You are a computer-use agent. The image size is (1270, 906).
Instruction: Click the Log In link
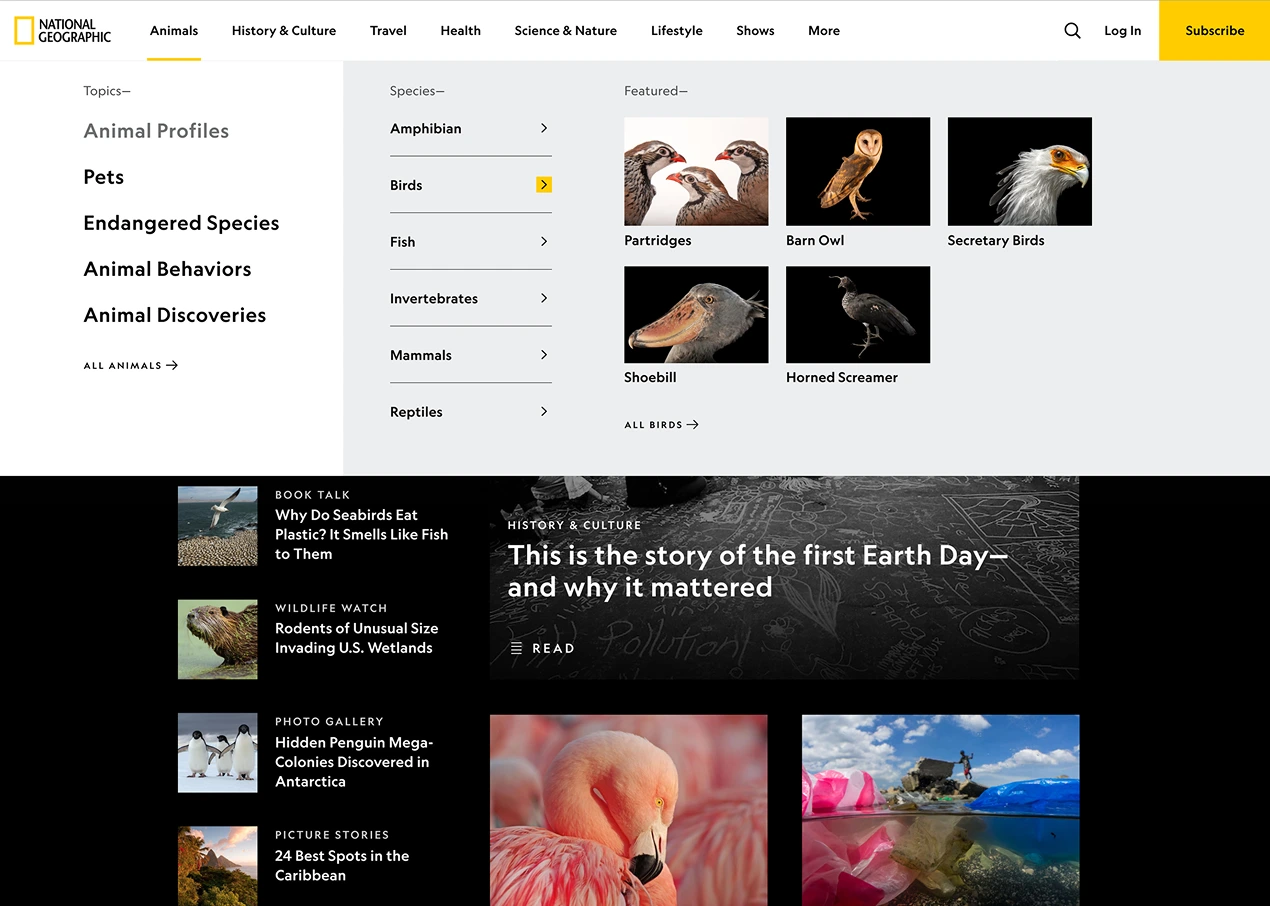(1122, 31)
